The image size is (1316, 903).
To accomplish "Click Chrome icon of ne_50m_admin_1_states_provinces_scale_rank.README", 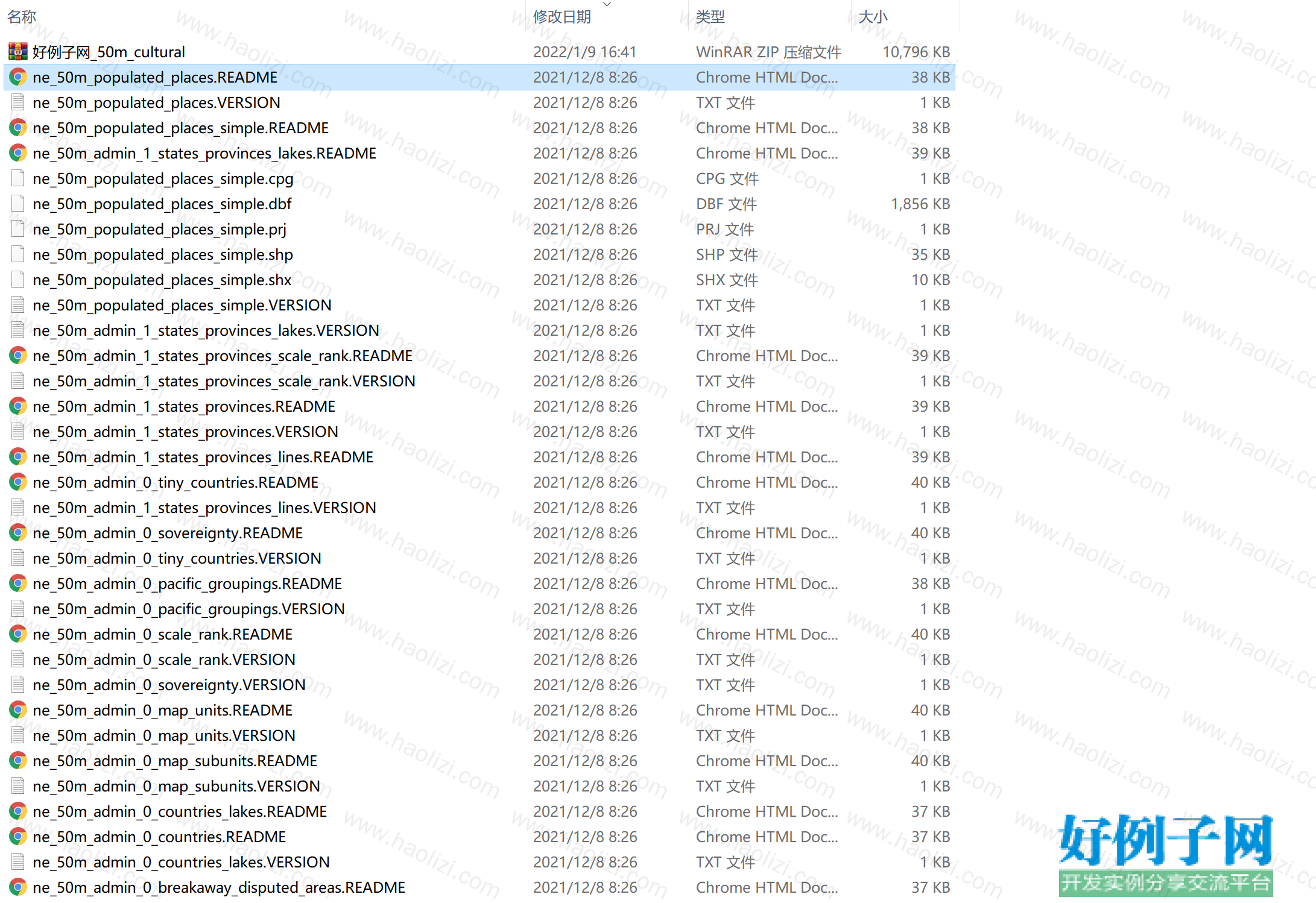I will 18,356.
